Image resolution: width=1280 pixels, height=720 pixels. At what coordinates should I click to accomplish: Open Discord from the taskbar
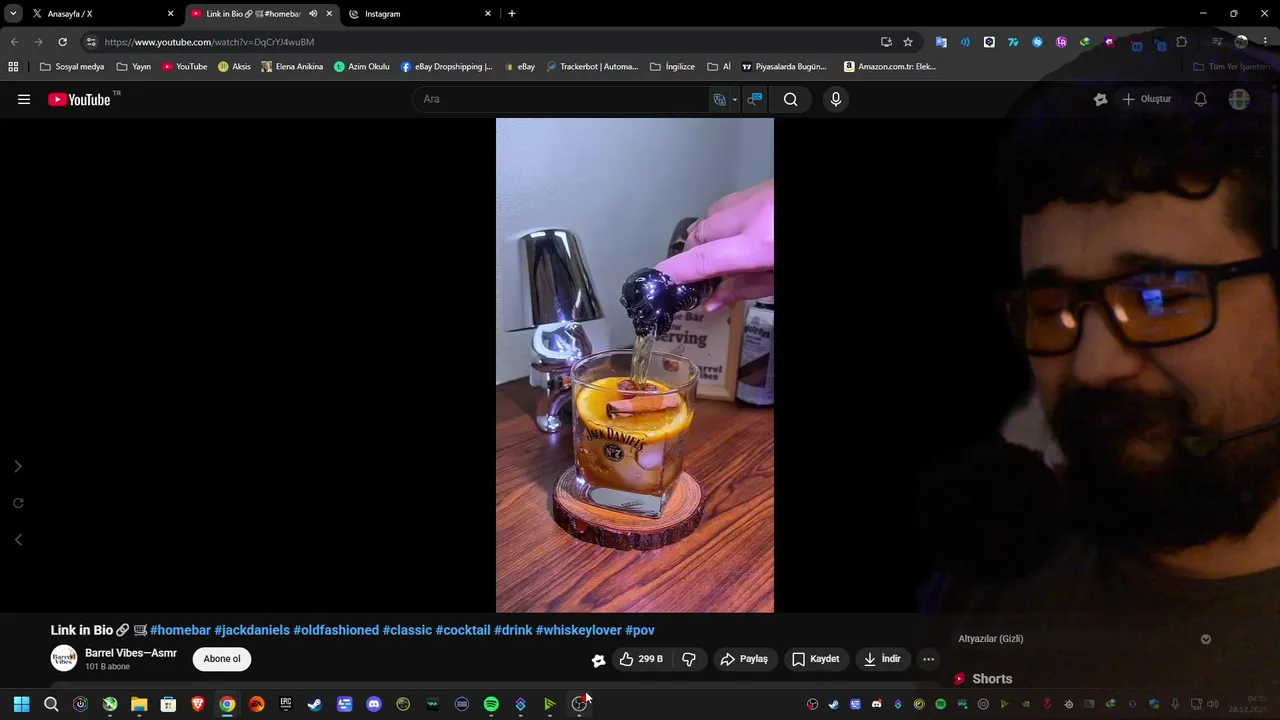tap(374, 704)
